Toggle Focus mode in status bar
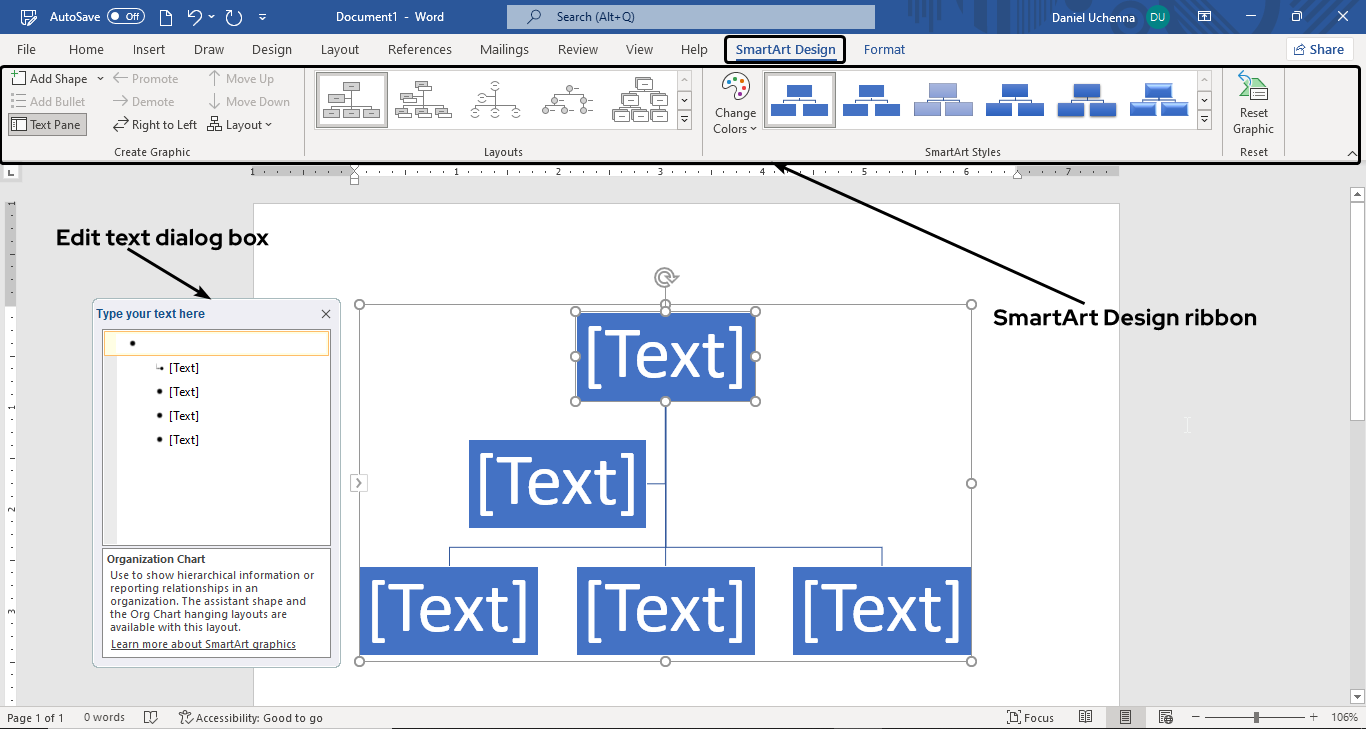Image resolution: width=1366 pixels, height=729 pixels. (1031, 717)
